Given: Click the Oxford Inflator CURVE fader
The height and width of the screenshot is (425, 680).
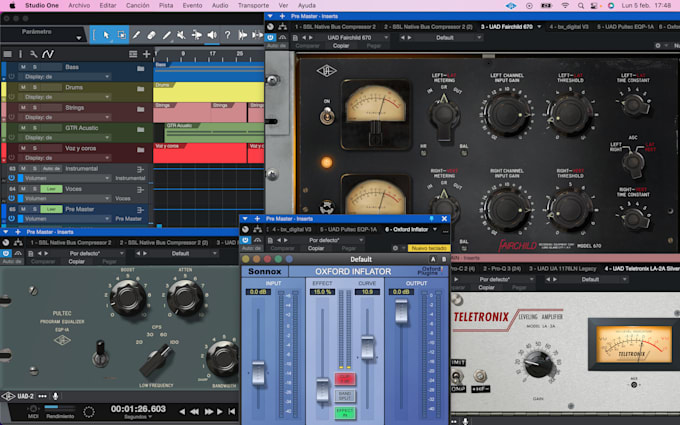Looking at the screenshot, I should point(367,347).
